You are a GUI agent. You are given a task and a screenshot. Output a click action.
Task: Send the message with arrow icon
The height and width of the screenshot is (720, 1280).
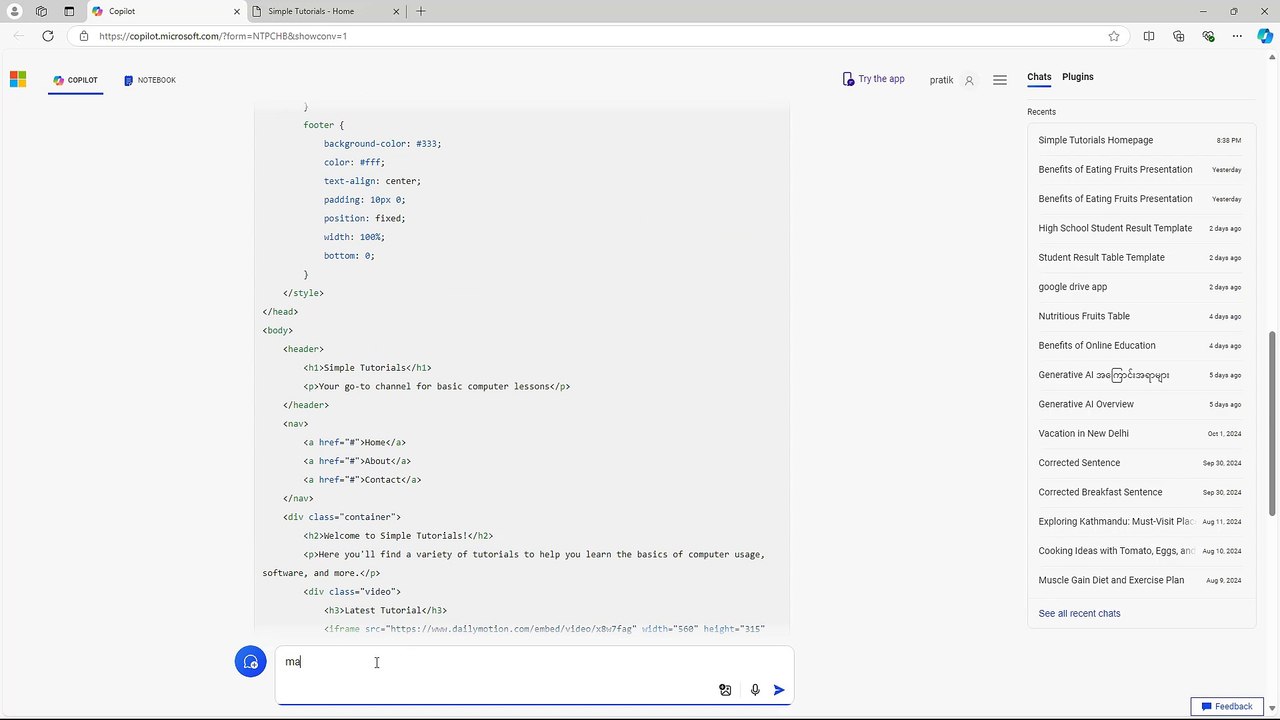click(x=779, y=690)
